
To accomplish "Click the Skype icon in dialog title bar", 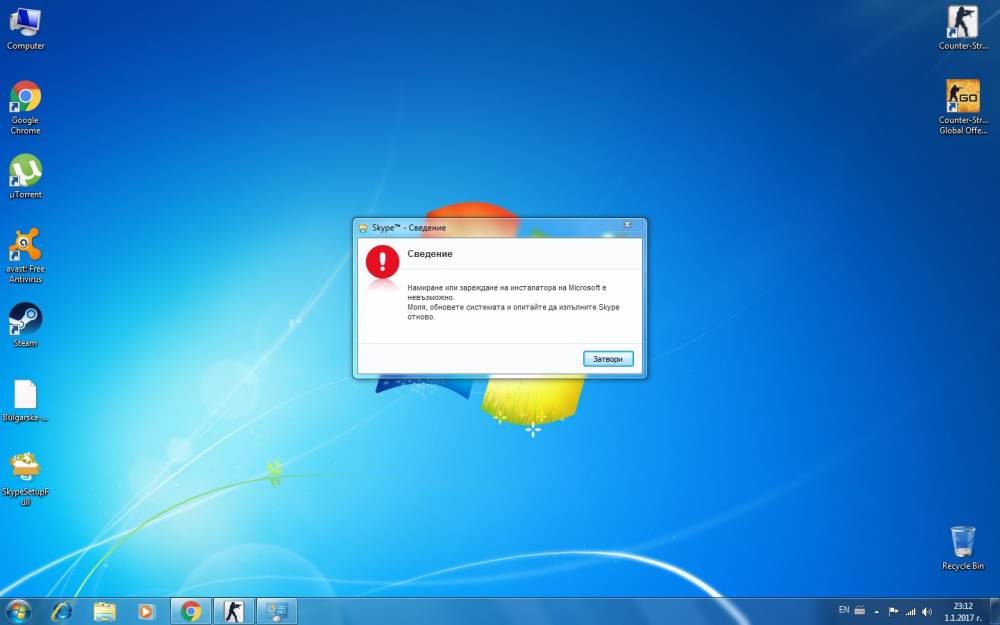I will pos(364,228).
